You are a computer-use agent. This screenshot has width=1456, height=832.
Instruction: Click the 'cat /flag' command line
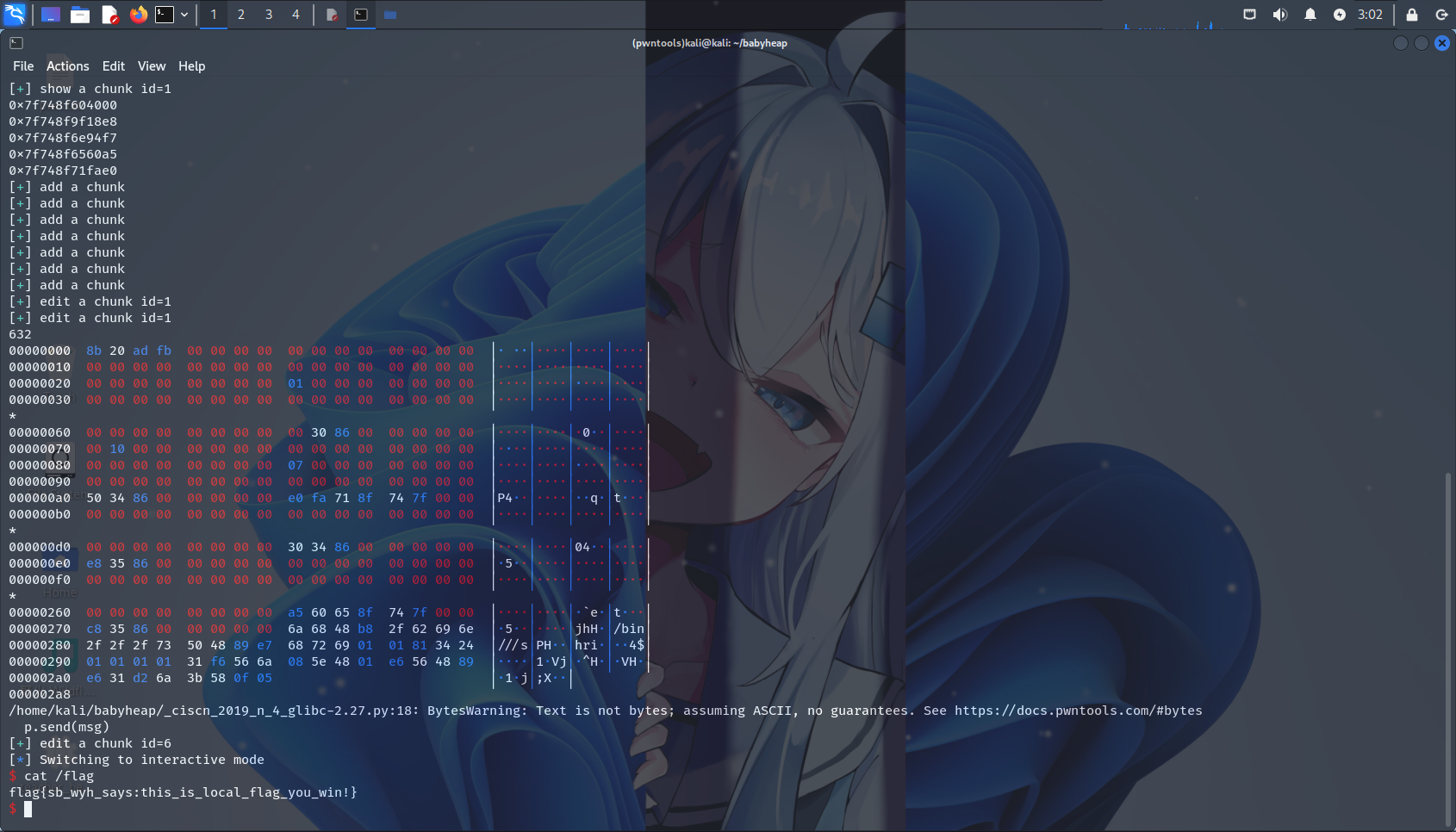tap(52, 776)
